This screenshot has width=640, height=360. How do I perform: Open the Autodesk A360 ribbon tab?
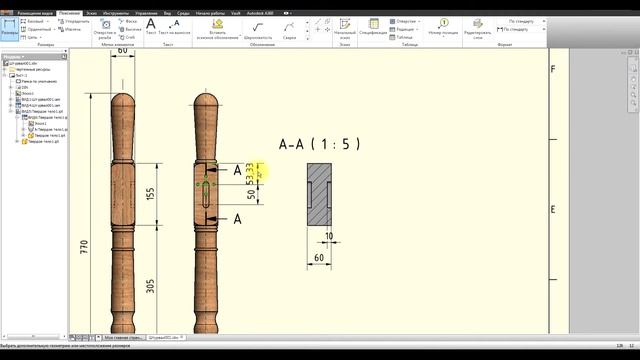click(260, 13)
